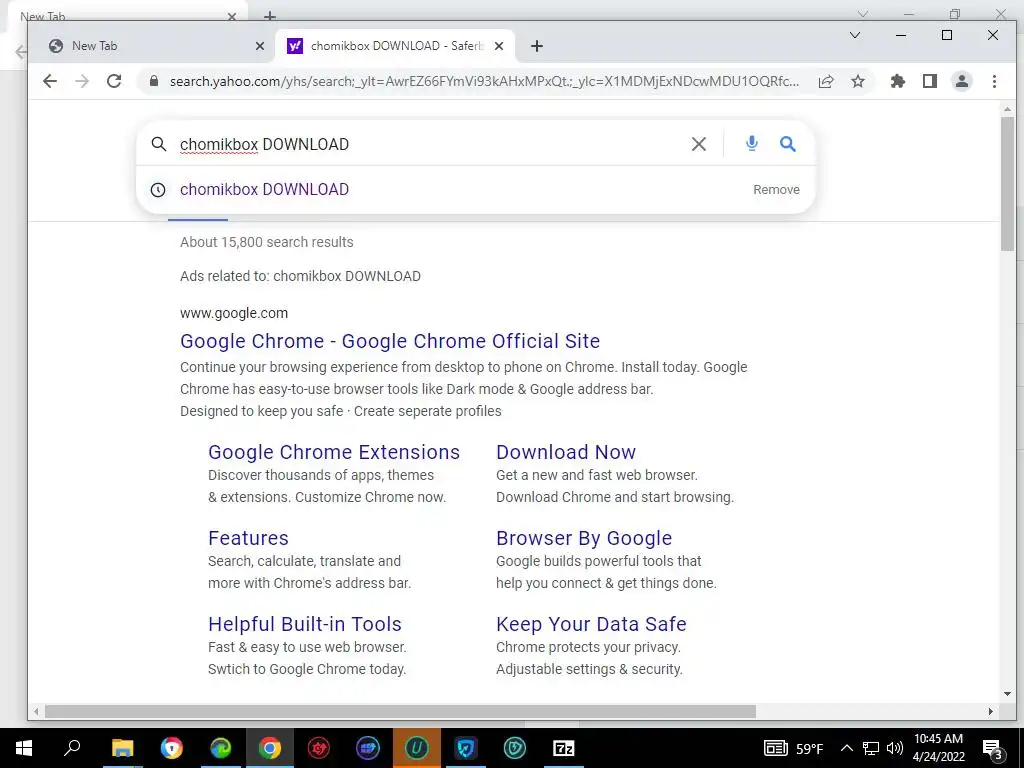This screenshot has height=768, width=1024.
Task: Follow the Download Now link
Action: tap(566, 452)
